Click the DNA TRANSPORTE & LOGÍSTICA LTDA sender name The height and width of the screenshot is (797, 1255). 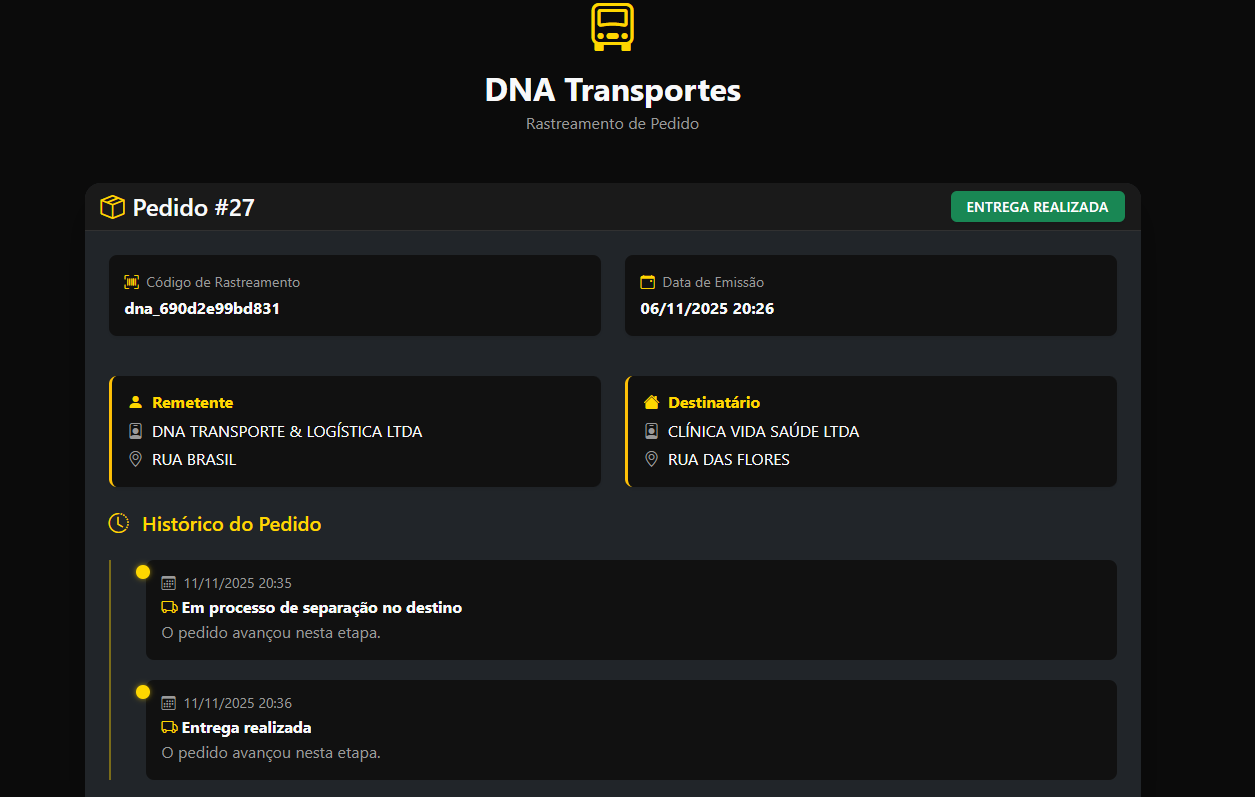287,431
